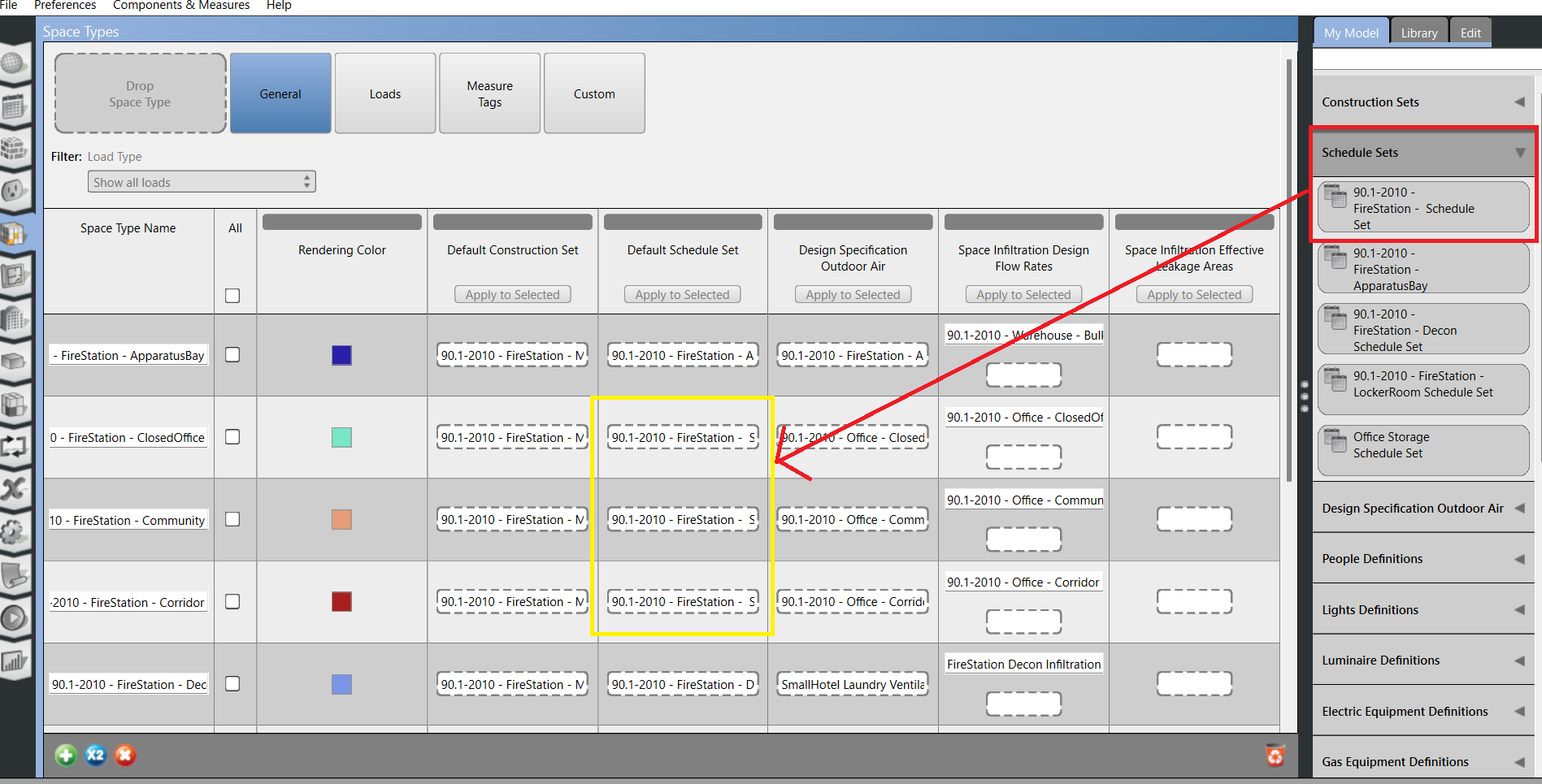Select the Loads view button
This screenshot has width=1542, height=784.
pos(385,93)
